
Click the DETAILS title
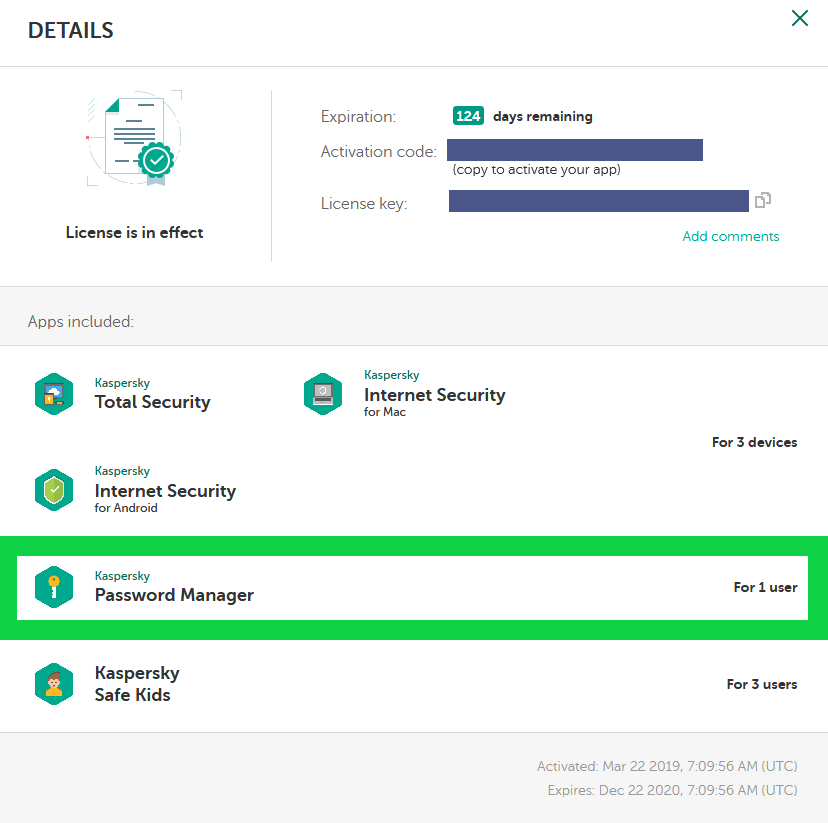[x=71, y=31]
